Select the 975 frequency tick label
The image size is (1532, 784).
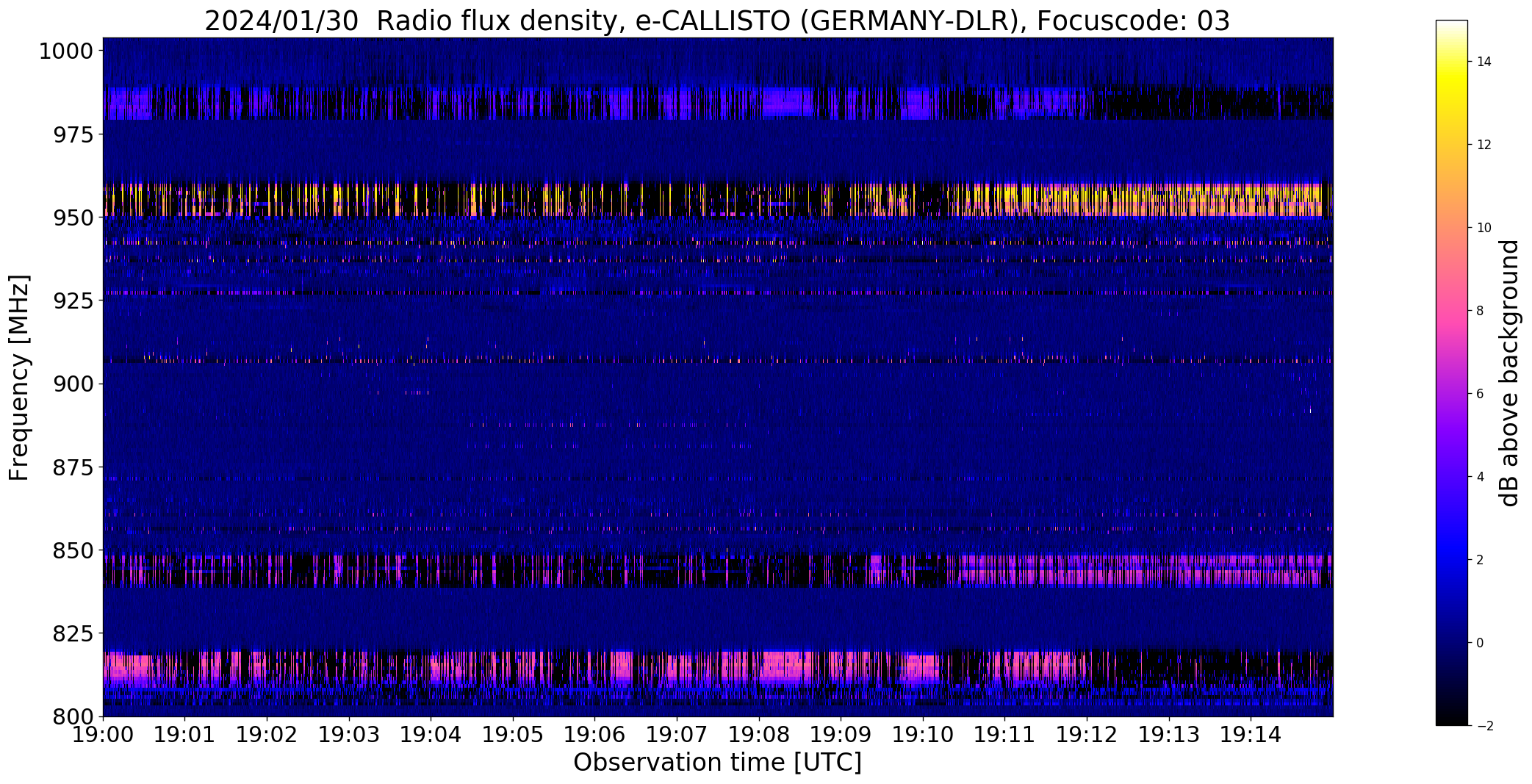point(73,134)
